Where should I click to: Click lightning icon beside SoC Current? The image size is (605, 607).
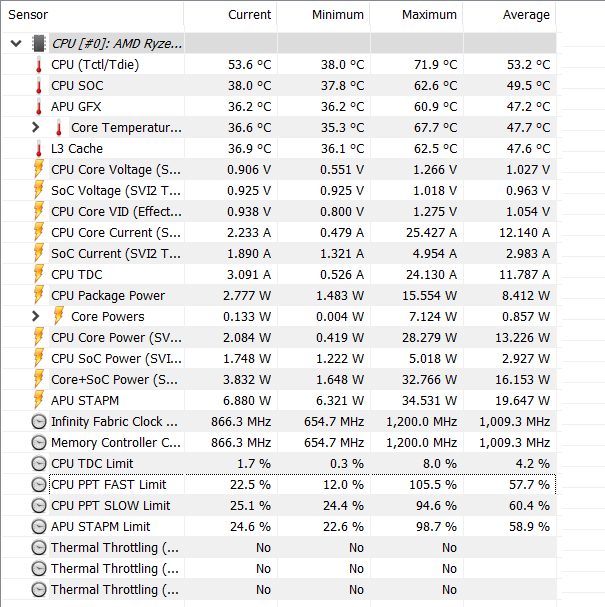point(39,252)
